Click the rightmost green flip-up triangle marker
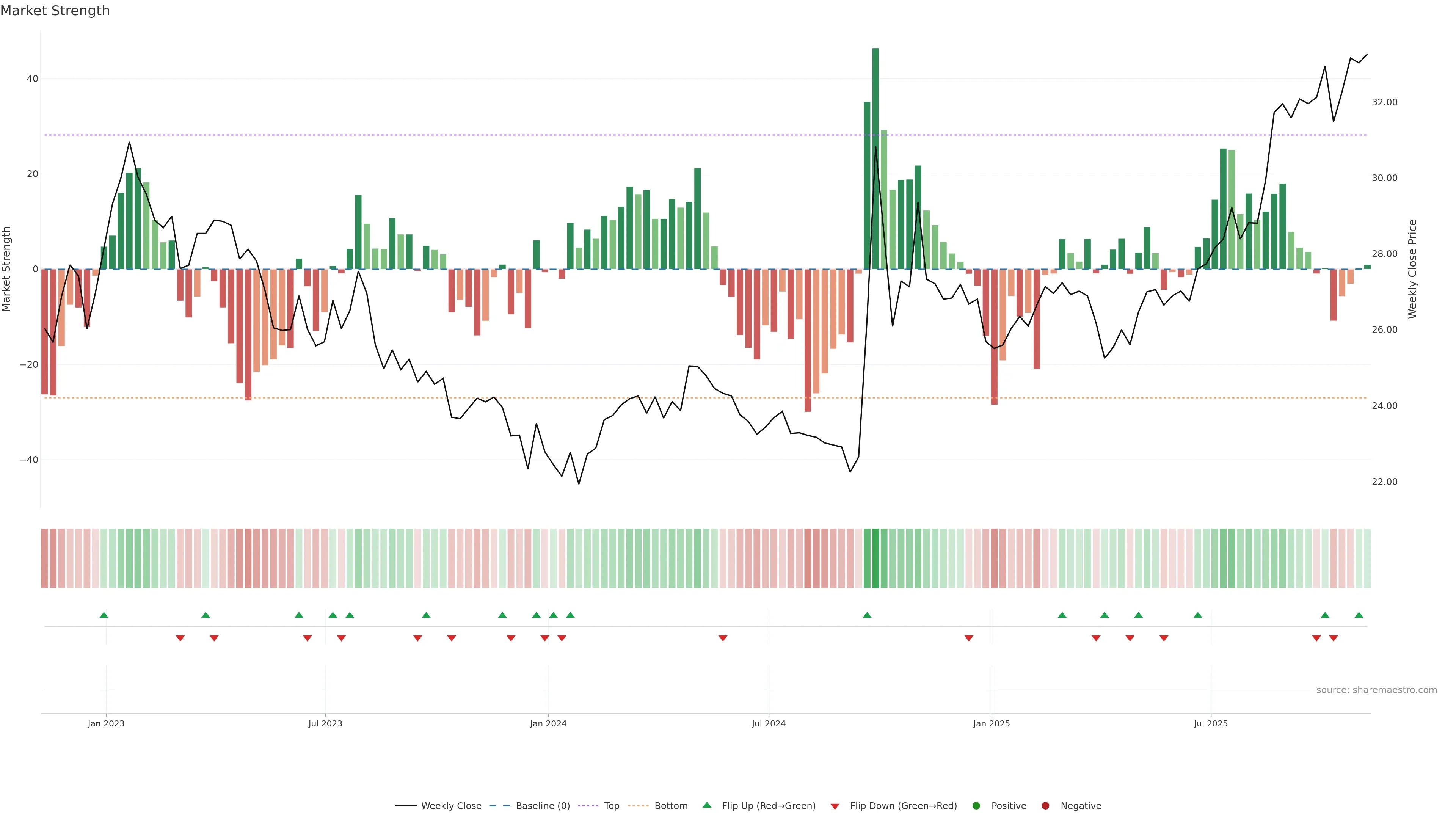1456x819 pixels. click(1359, 615)
